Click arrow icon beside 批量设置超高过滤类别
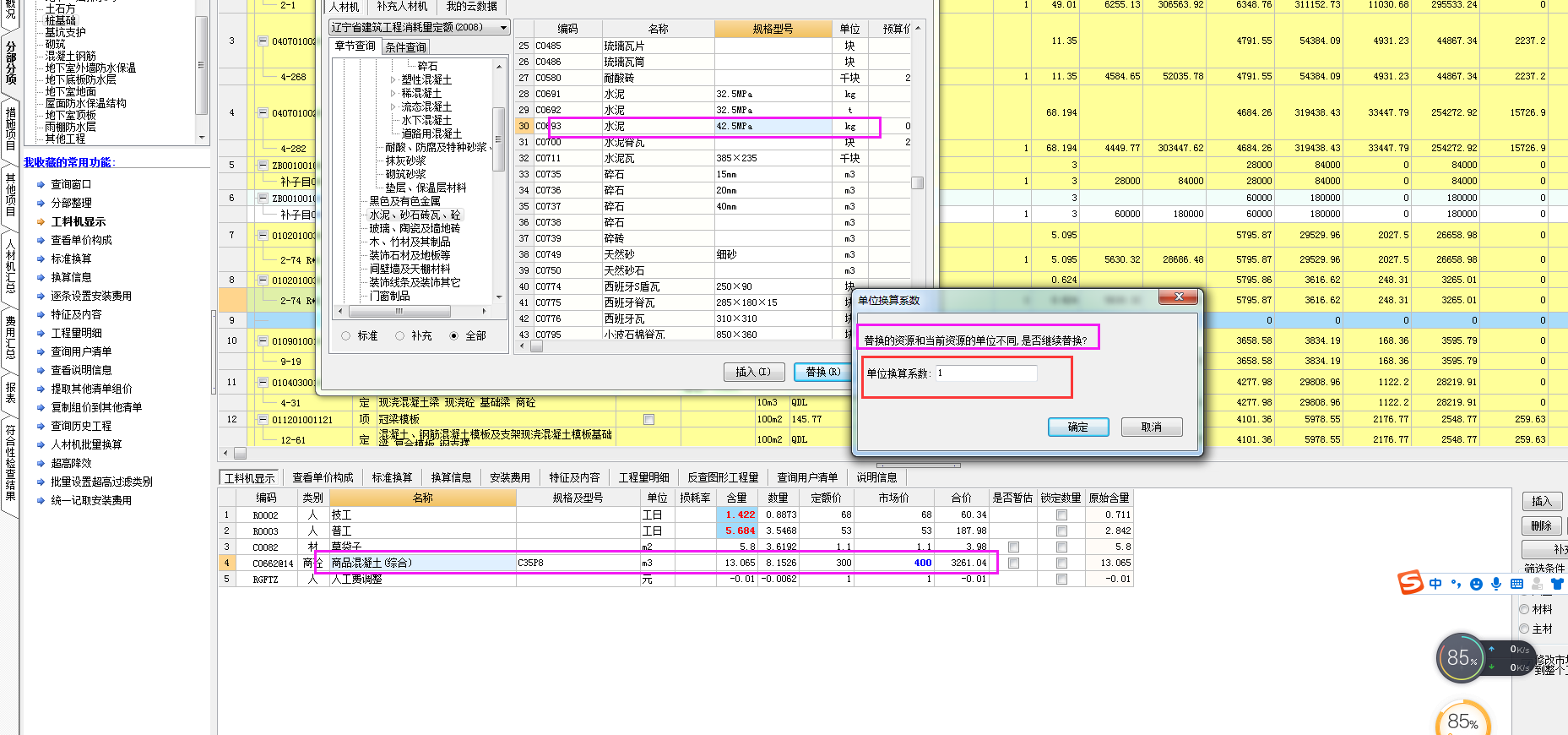The height and width of the screenshot is (735, 1568). point(41,482)
